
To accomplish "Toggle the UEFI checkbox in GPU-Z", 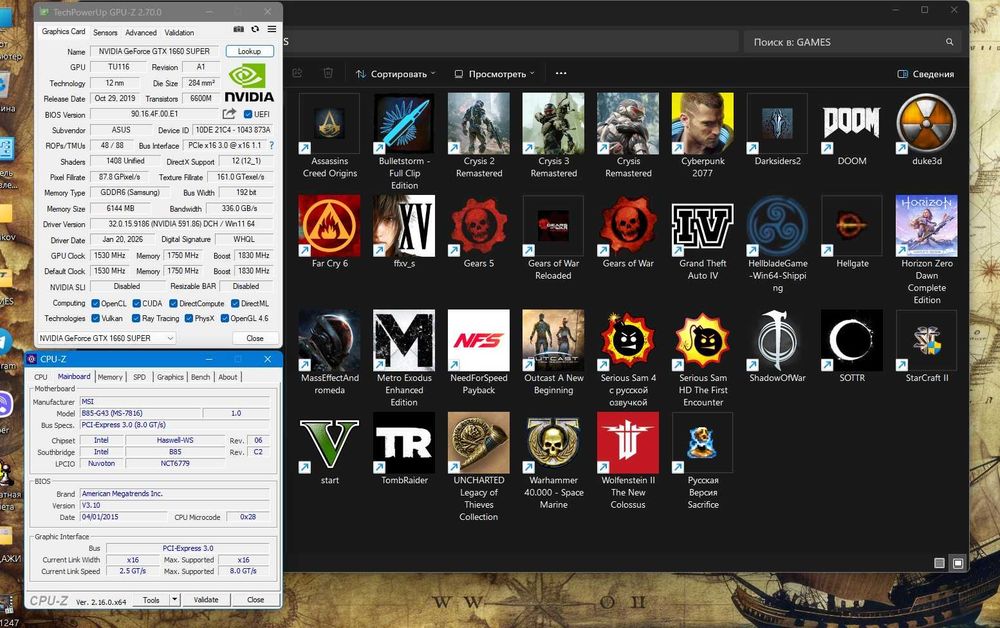I will point(248,114).
